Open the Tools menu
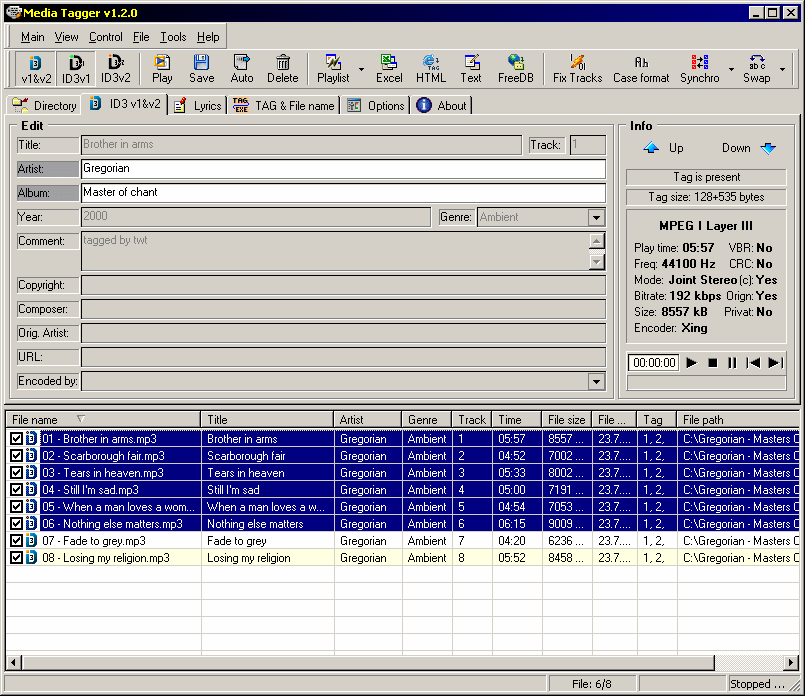805x696 pixels. (x=173, y=37)
